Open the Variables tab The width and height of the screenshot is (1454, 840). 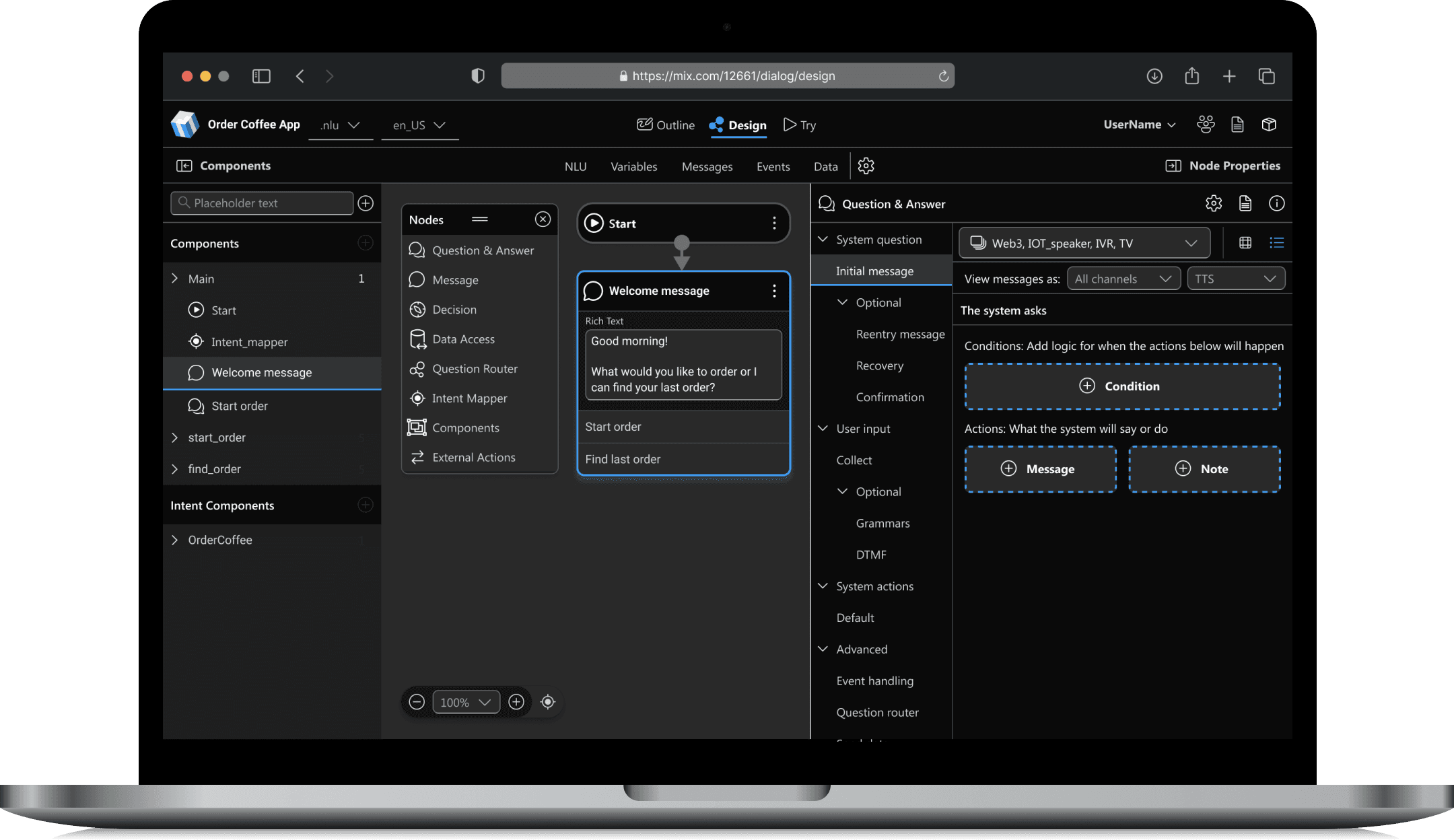[633, 167]
